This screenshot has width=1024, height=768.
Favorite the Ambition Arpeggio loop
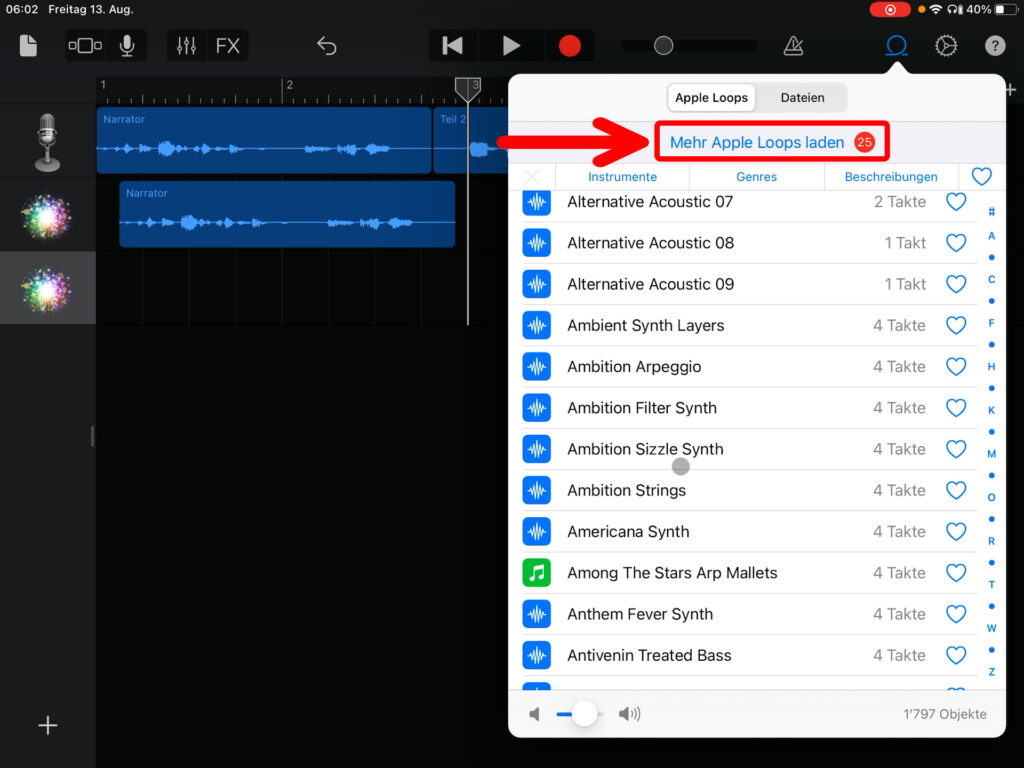tap(956, 367)
